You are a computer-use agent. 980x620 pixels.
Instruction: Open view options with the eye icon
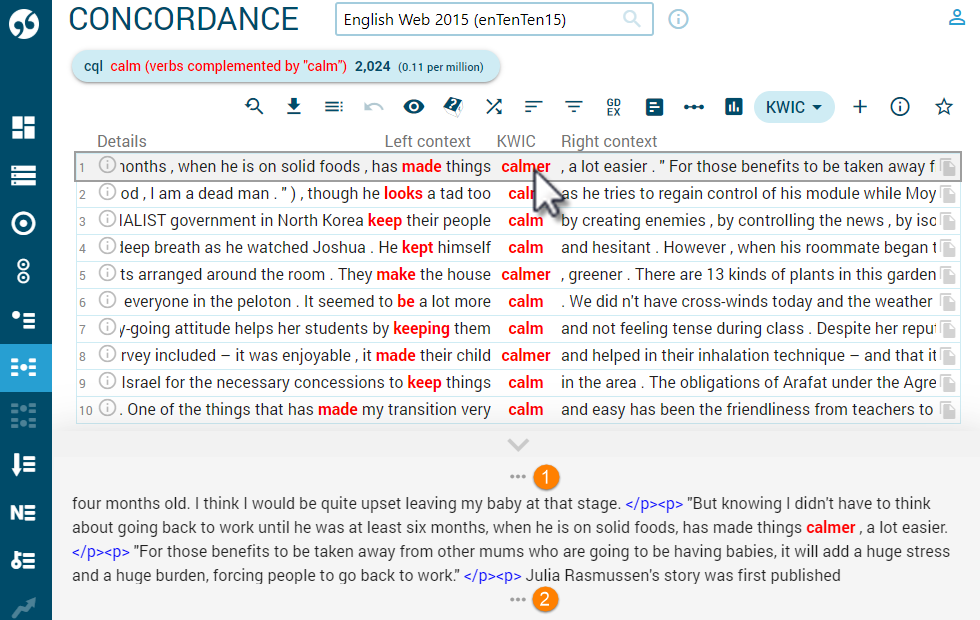(412, 107)
